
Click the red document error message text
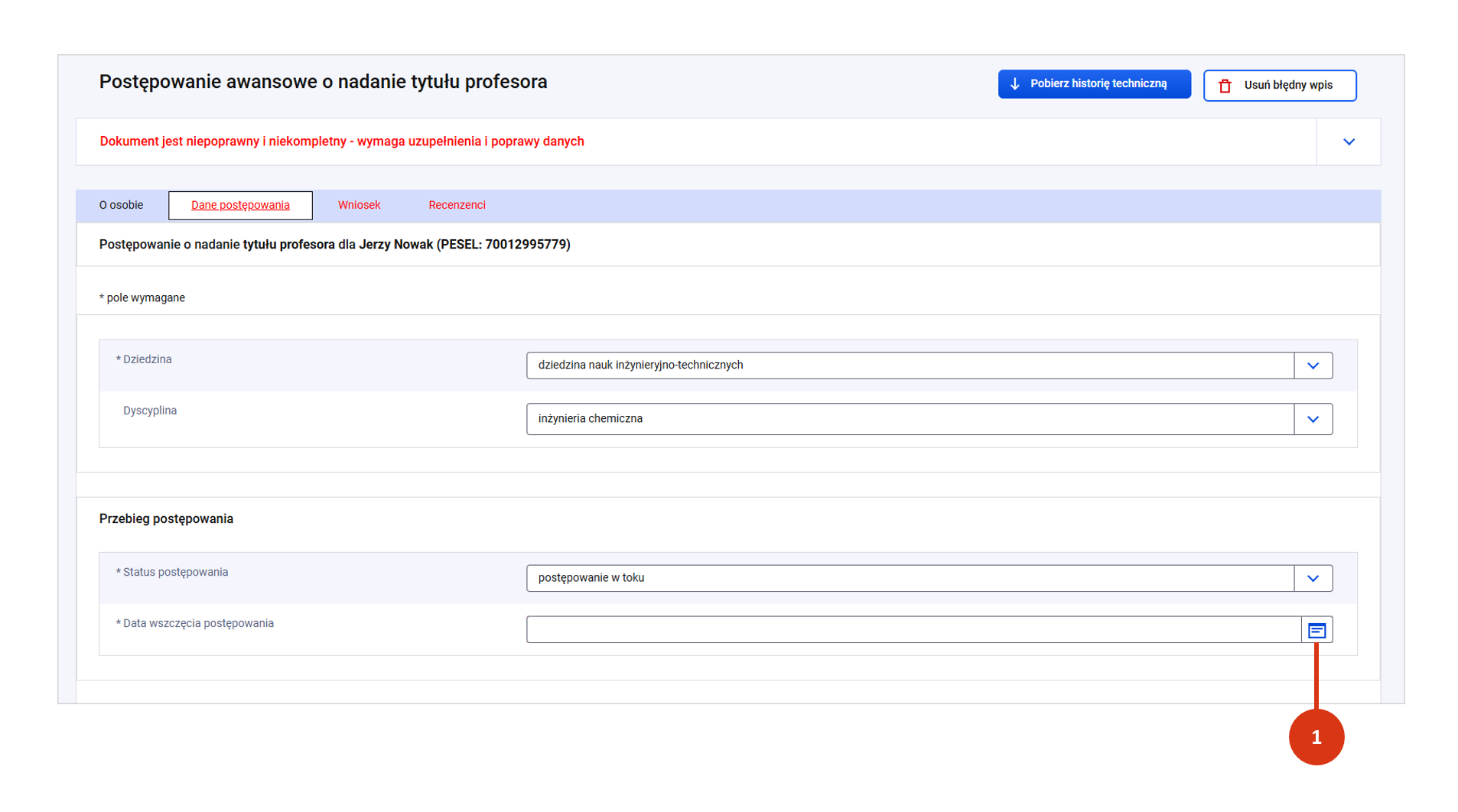click(342, 141)
